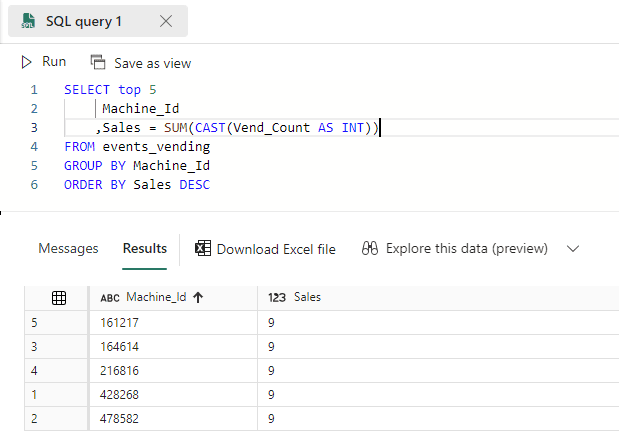Click the GROUP BY keyword in line 5
Image resolution: width=619 pixels, height=441 pixels.
point(95,165)
